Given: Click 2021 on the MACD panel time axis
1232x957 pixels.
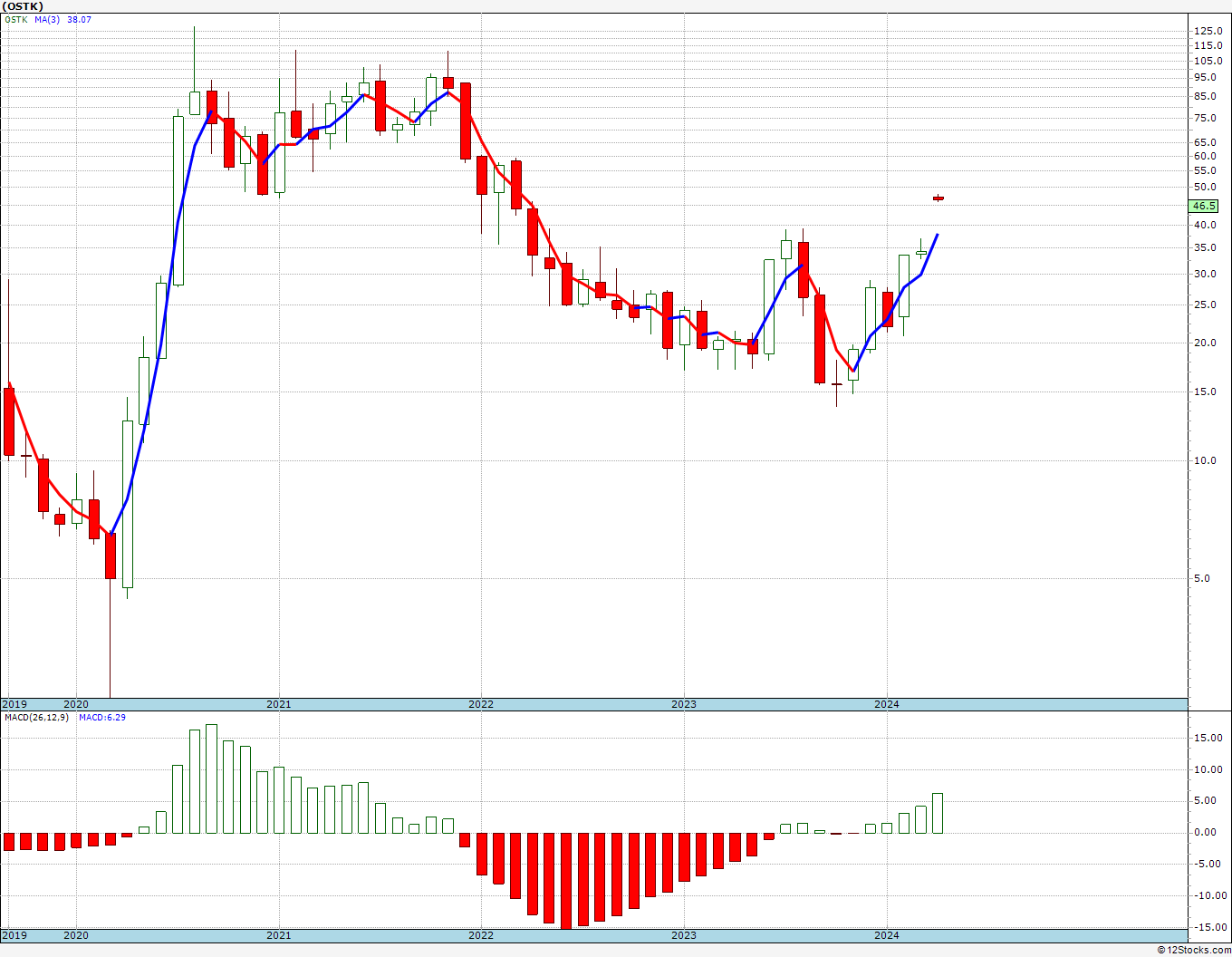Looking at the screenshot, I should click(x=279, y=935).
